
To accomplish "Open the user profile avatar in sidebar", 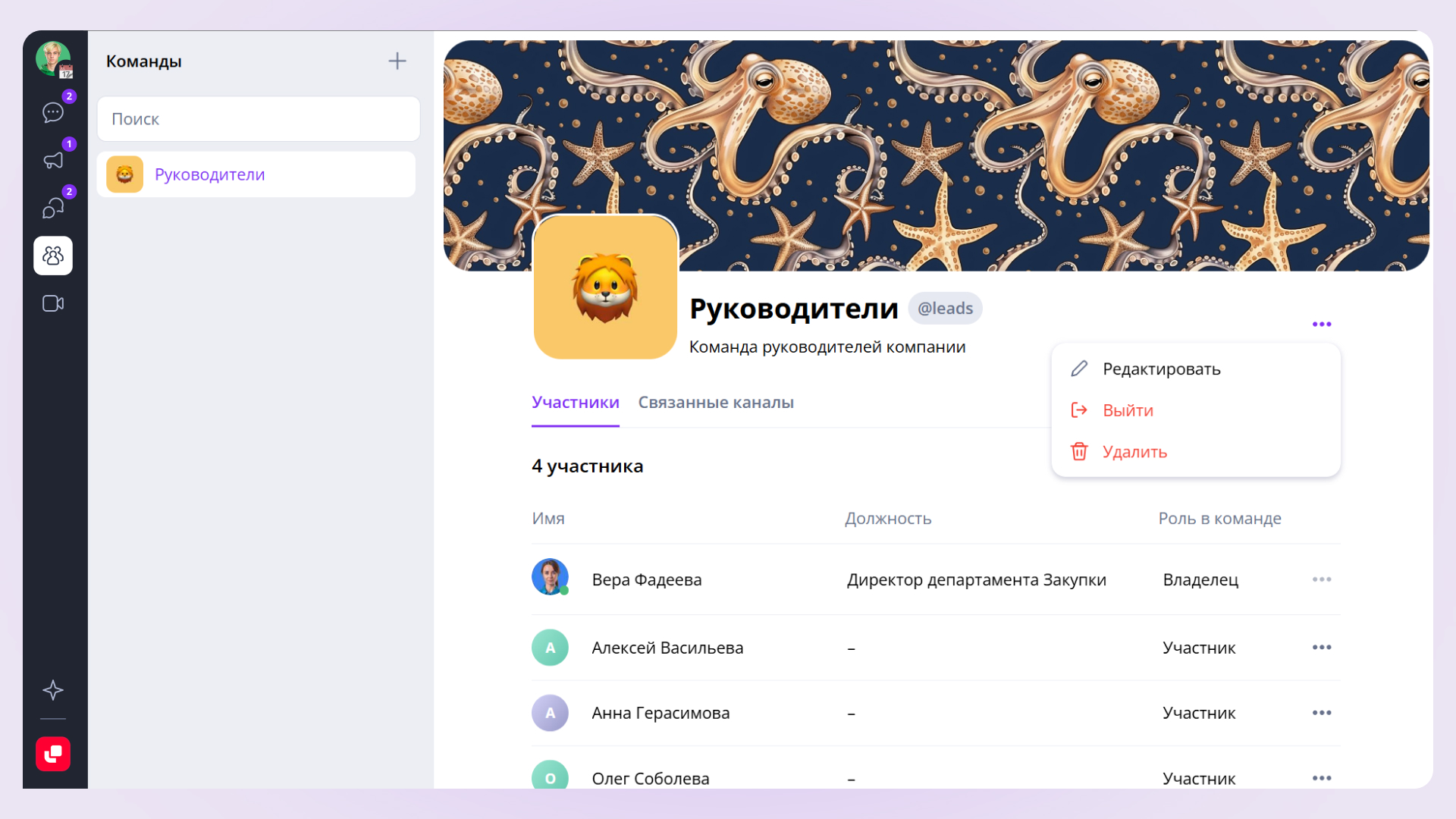I will (x=53, y=59).
